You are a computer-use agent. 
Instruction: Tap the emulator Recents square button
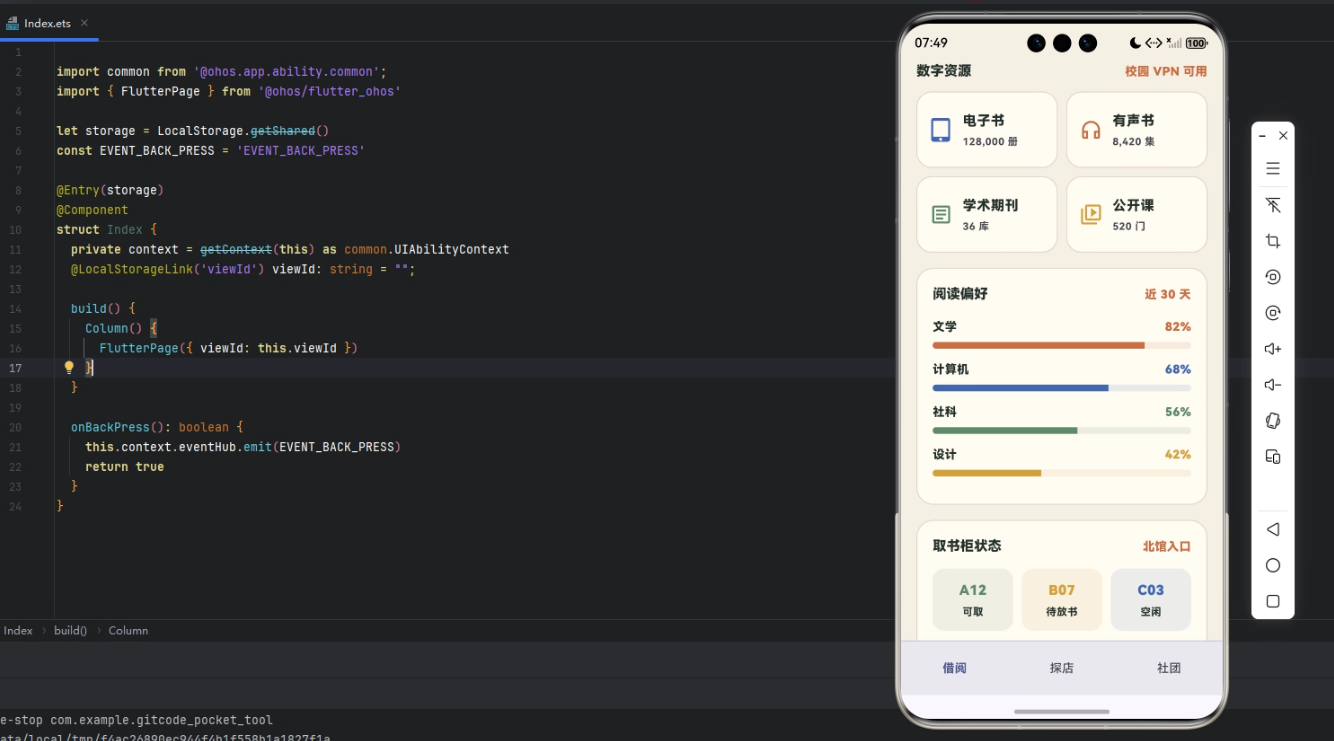pyautogui.click(x=1273, y=601)
